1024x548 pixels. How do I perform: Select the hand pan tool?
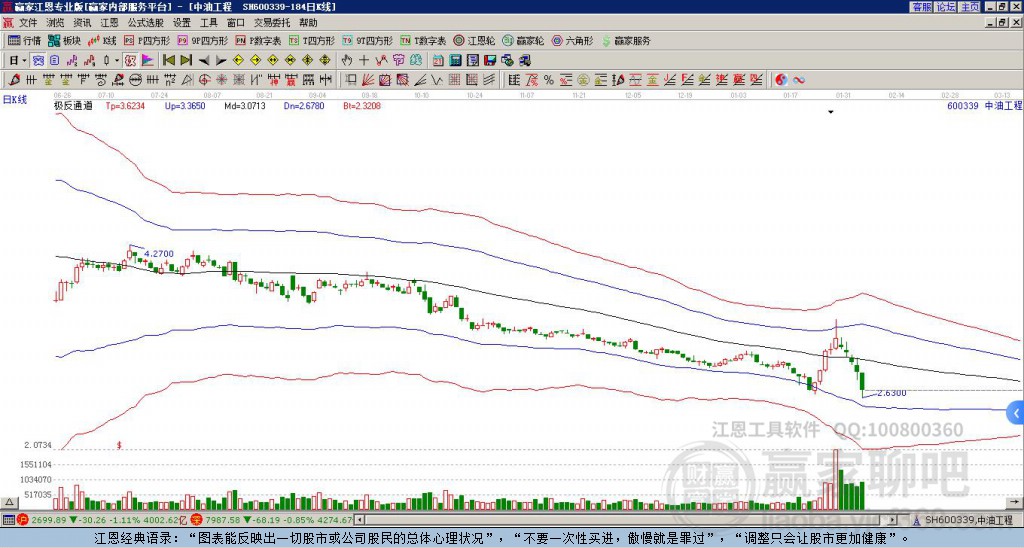click(x=346, y=60)
